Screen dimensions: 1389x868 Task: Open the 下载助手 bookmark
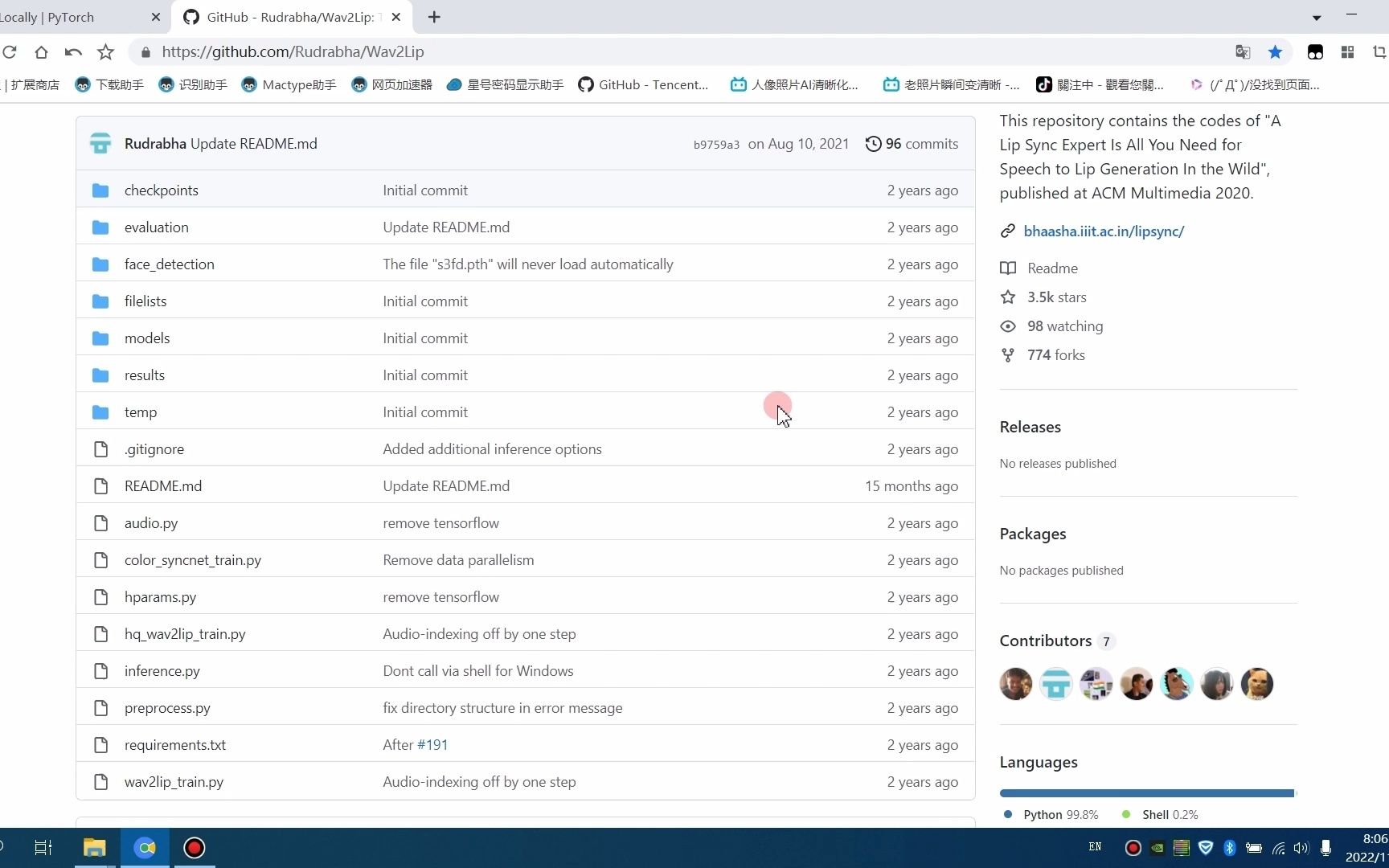pyautogui.click(x=109, y=85)
